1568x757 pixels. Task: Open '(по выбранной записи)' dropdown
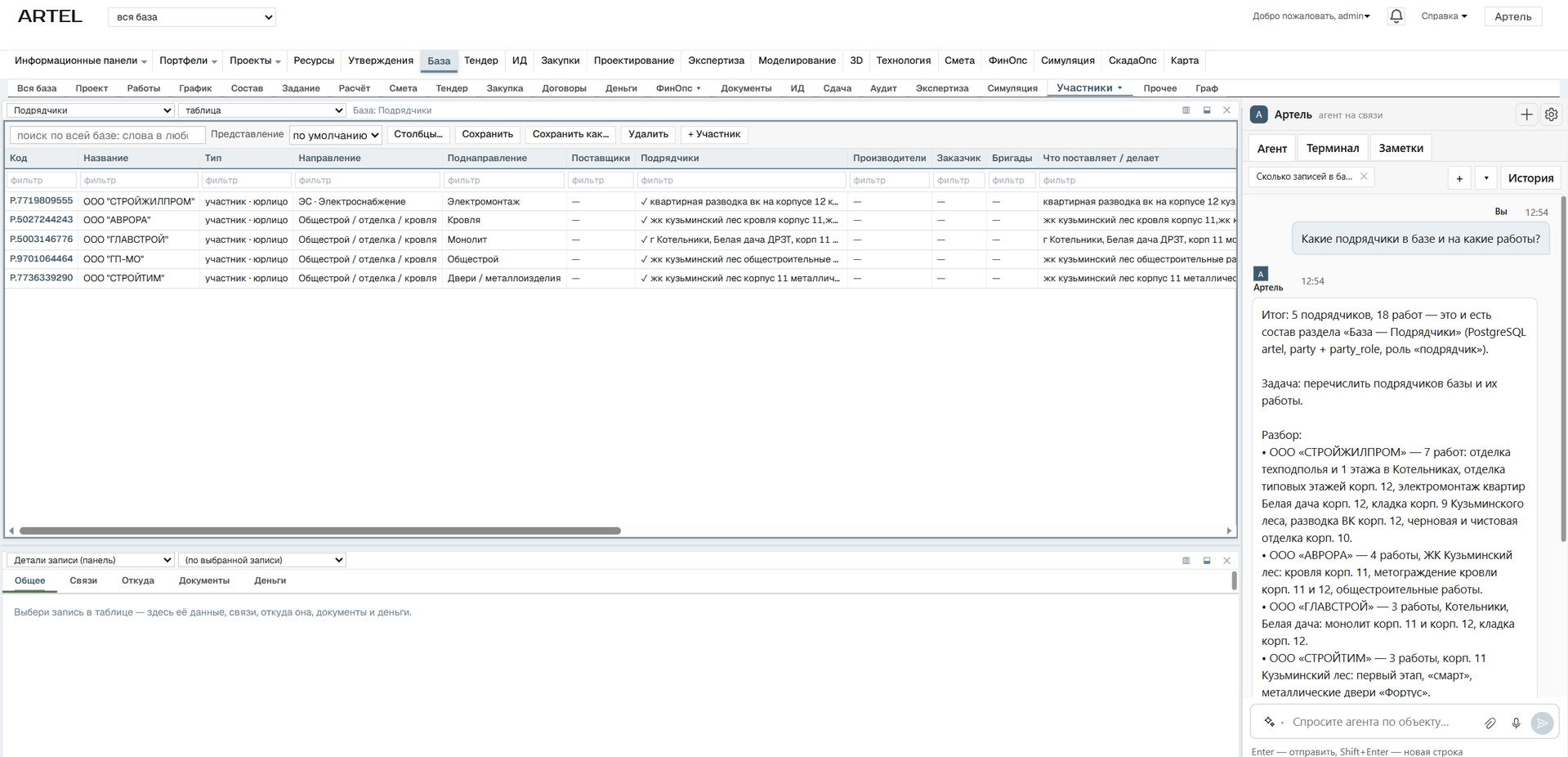[262, 560]
